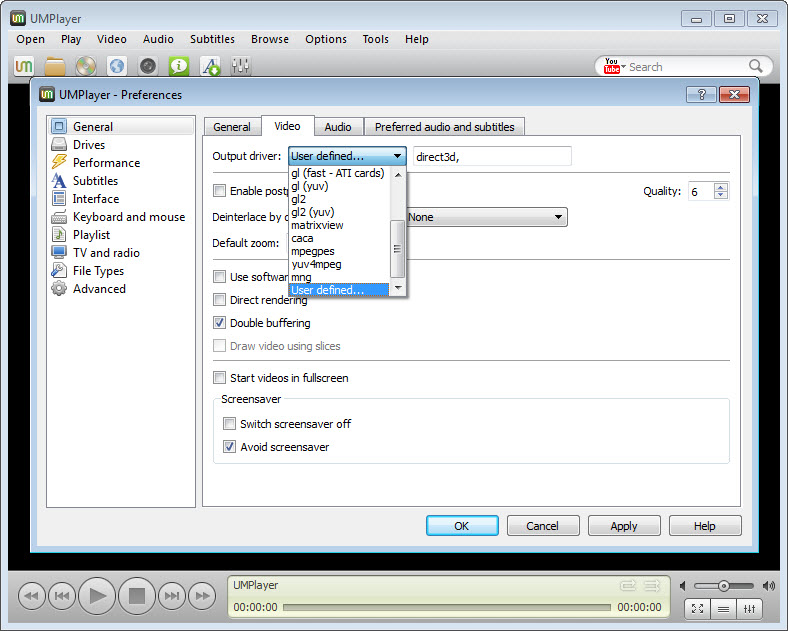Check Start videos in fullscreen
The image size is (788, 631).
click(219, 377)
